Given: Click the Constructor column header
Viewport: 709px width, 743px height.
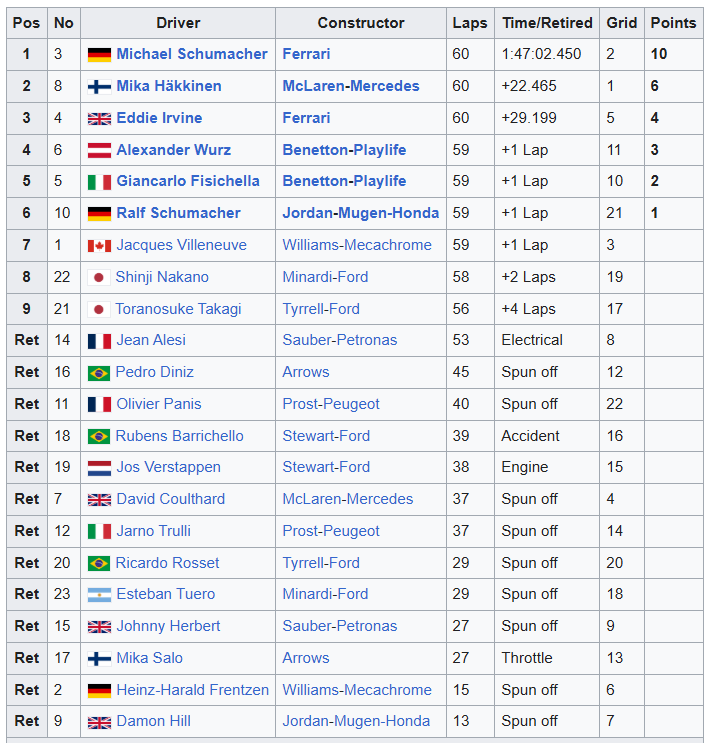Looking at the screenshot, I should point(361,23).
